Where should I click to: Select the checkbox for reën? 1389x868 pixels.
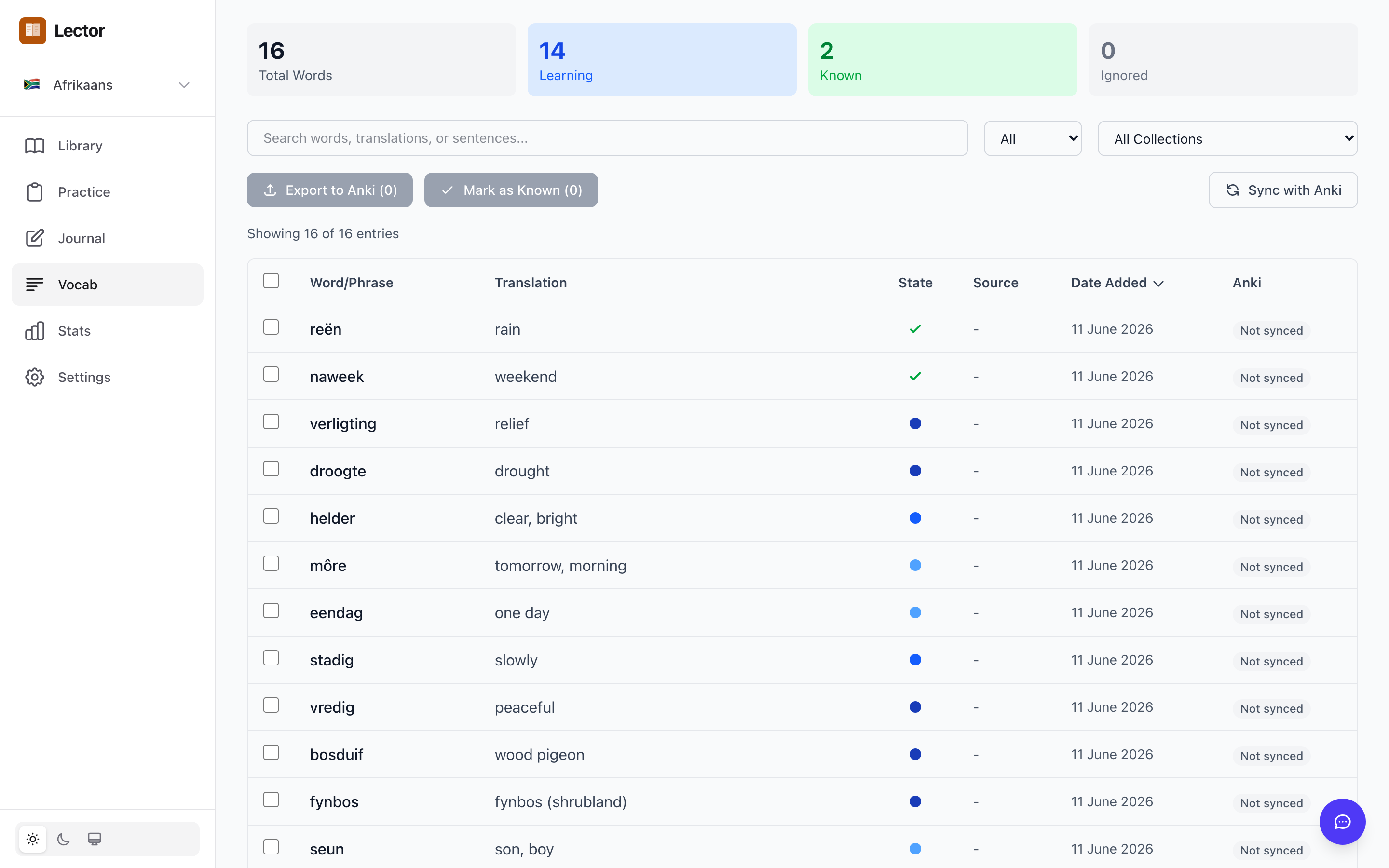(271, 327)
